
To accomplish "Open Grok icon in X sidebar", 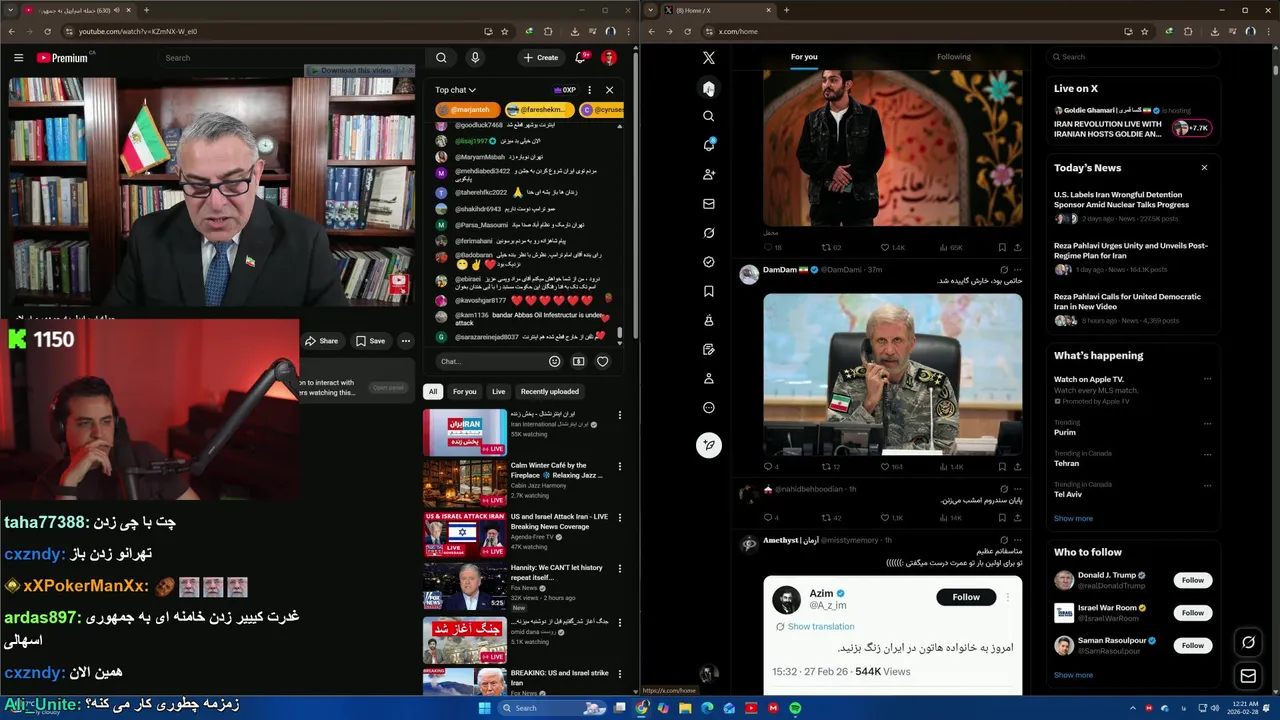I will (709, 233).
